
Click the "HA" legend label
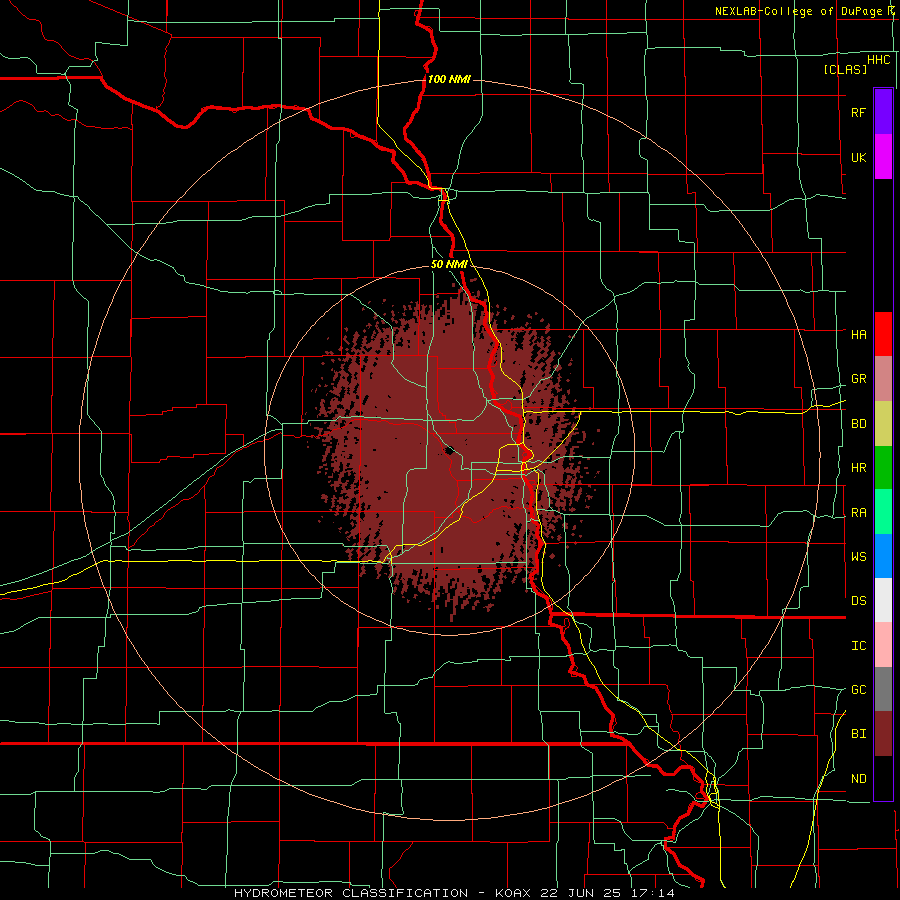[x=858, y=334]
